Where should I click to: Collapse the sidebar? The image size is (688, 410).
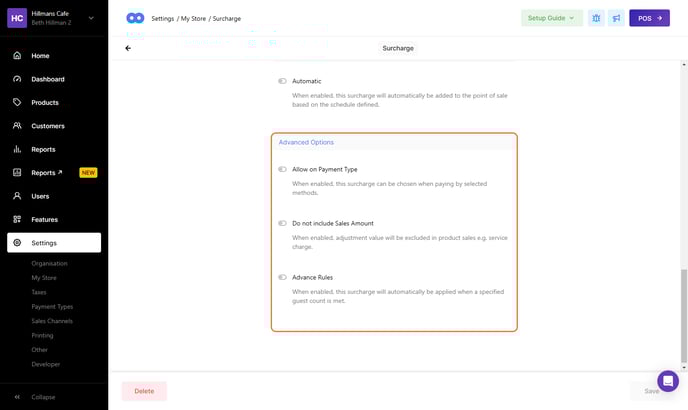click(x=43, y=397)
